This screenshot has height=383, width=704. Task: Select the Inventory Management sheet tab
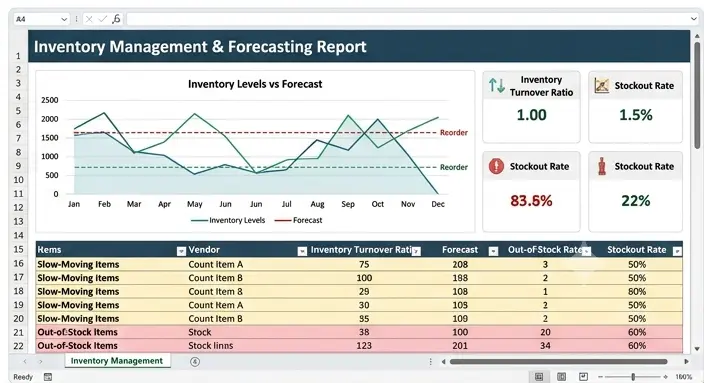click(x=117, y=361)
